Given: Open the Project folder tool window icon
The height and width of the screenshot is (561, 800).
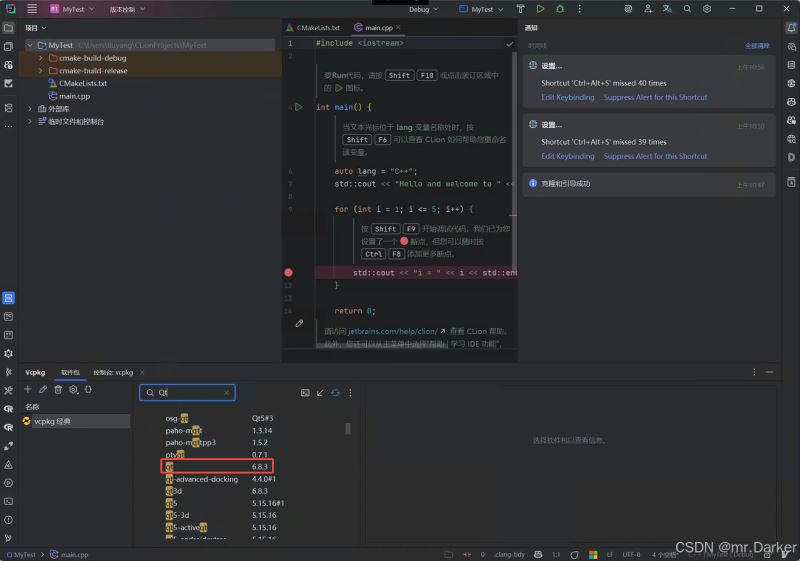Looking at the screenshot, I should [9, 28].
